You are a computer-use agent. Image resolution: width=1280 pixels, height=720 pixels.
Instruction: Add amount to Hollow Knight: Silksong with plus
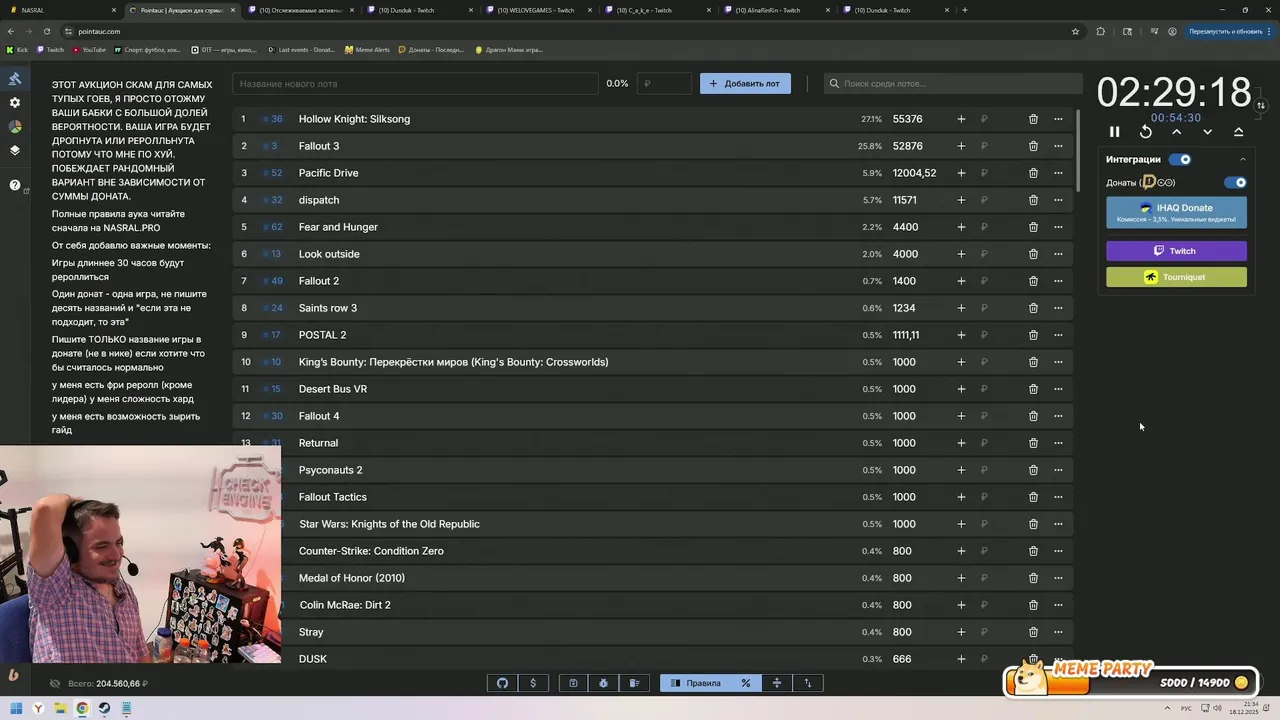pyautogui.click(x=961, y=119)
